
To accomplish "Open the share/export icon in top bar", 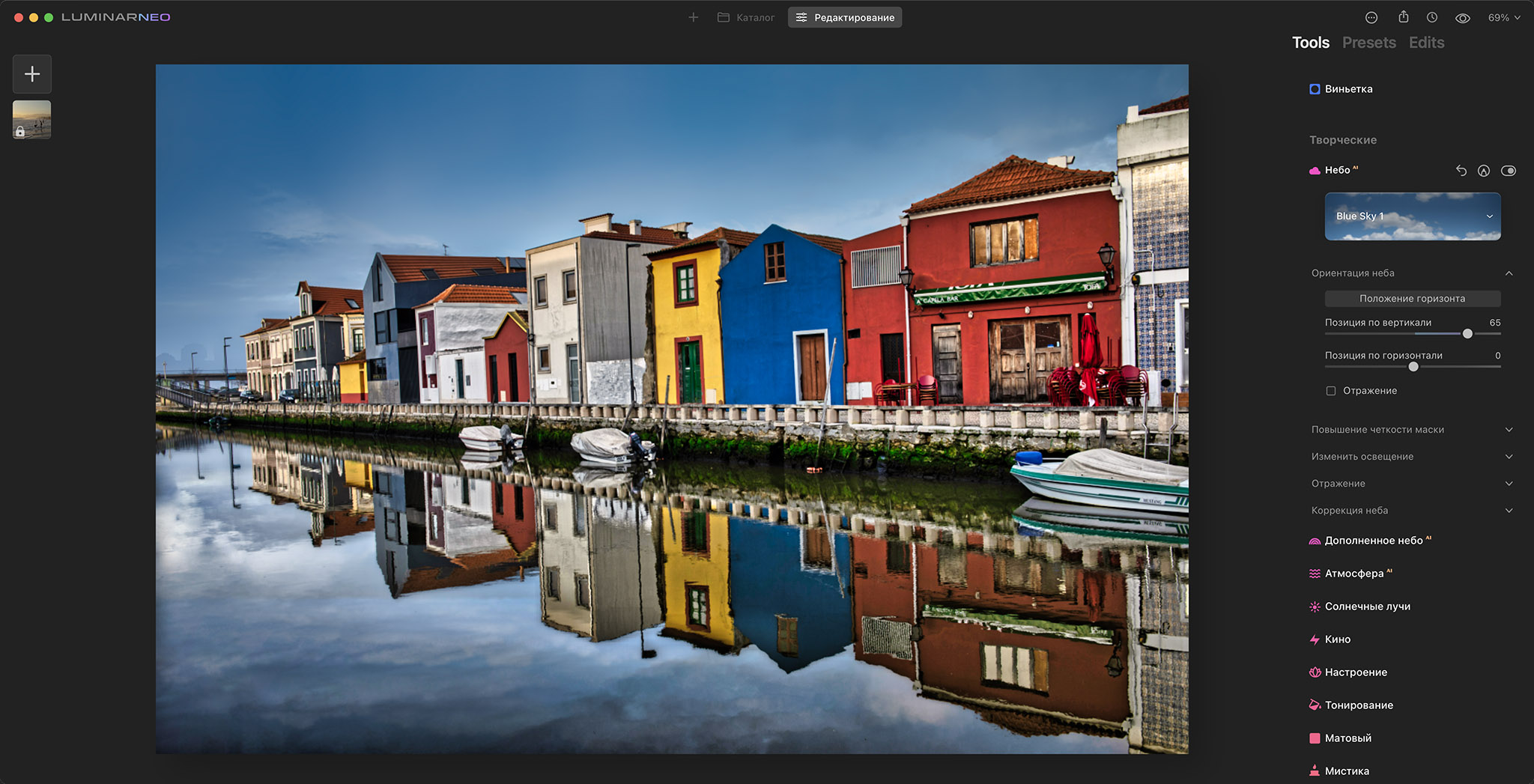I will 1403,16.
